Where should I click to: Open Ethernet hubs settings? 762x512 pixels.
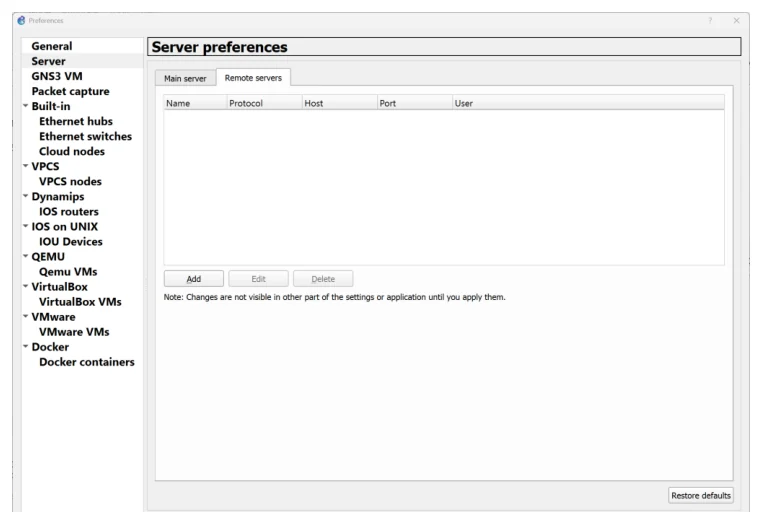tap(76, 121)
